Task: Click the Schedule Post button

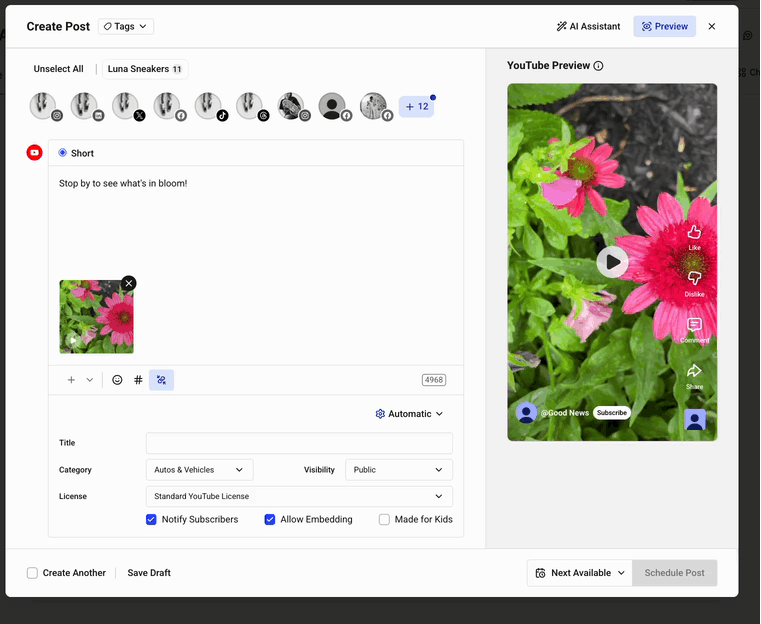Action: [x=675, y=573]
